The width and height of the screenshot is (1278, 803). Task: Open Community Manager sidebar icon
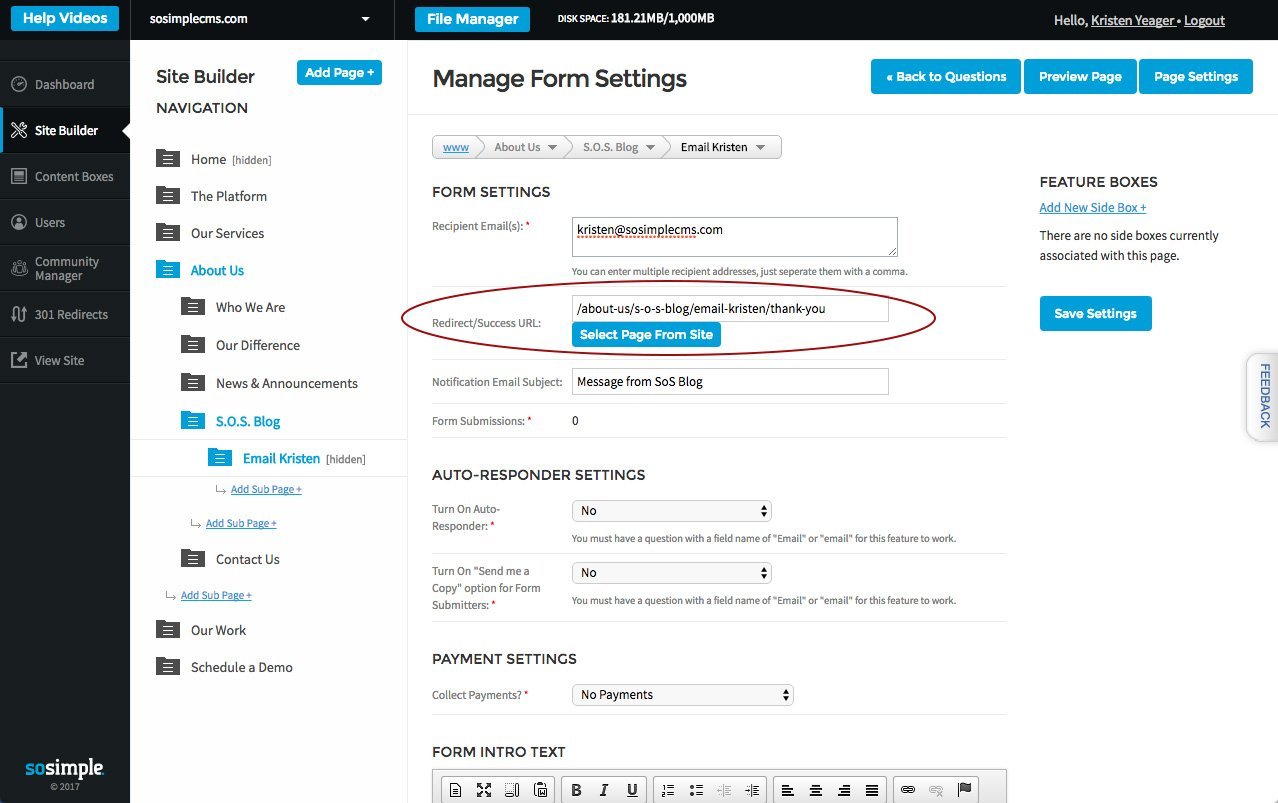click(x=18, y=269)
